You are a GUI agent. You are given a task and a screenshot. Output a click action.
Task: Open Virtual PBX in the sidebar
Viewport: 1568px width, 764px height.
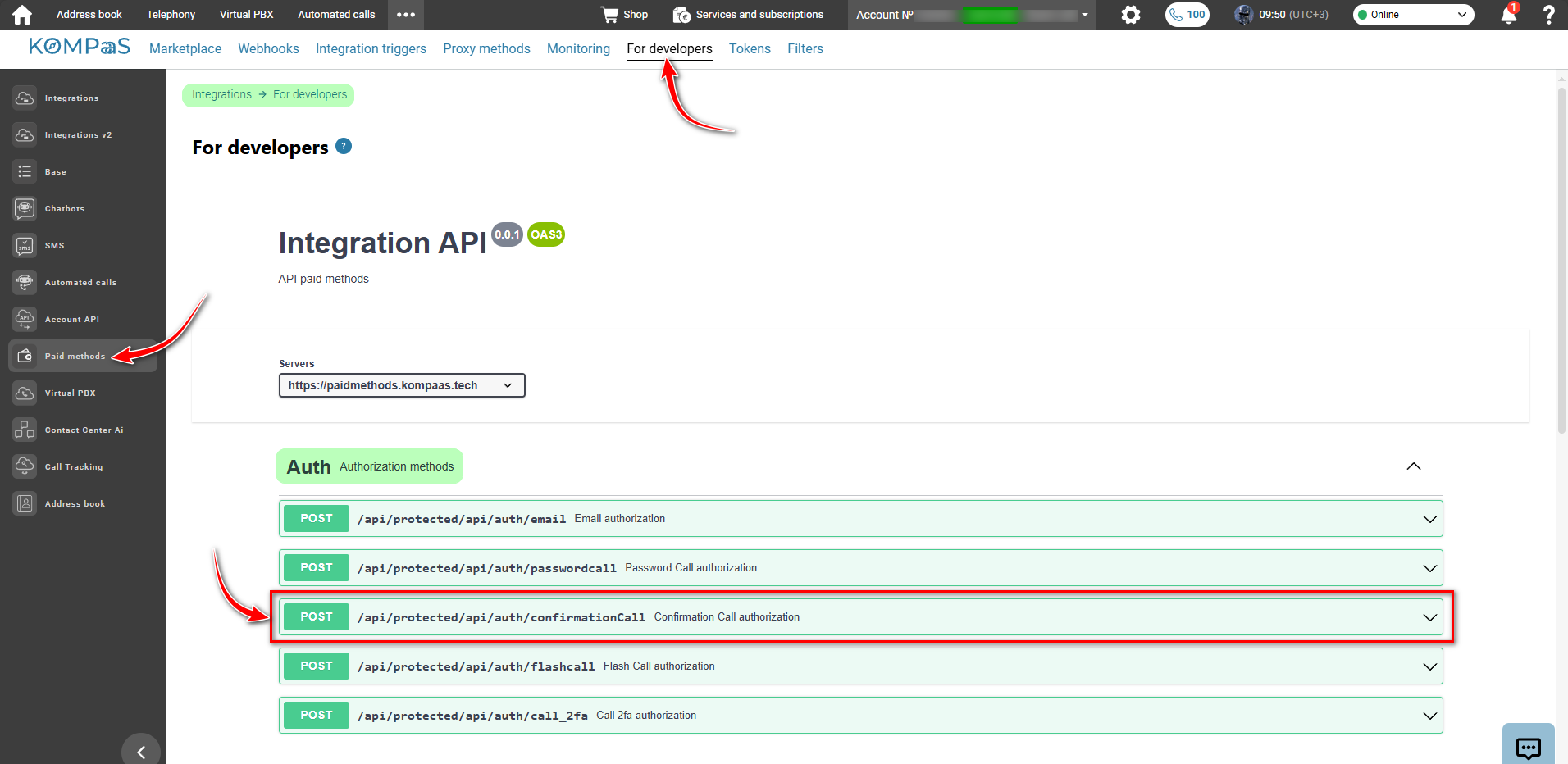tap(82, 393)
